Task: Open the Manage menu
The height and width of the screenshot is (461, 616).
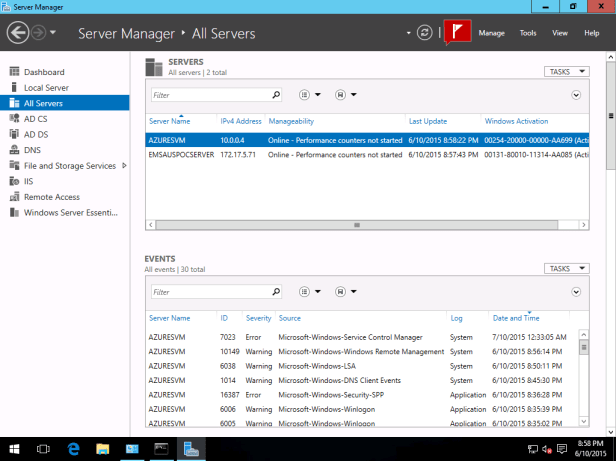Action: point(491,33)
